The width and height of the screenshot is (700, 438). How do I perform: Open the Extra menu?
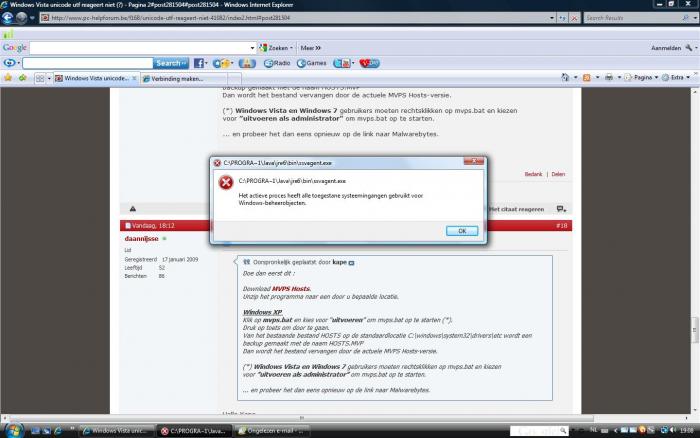click(676, 77)
